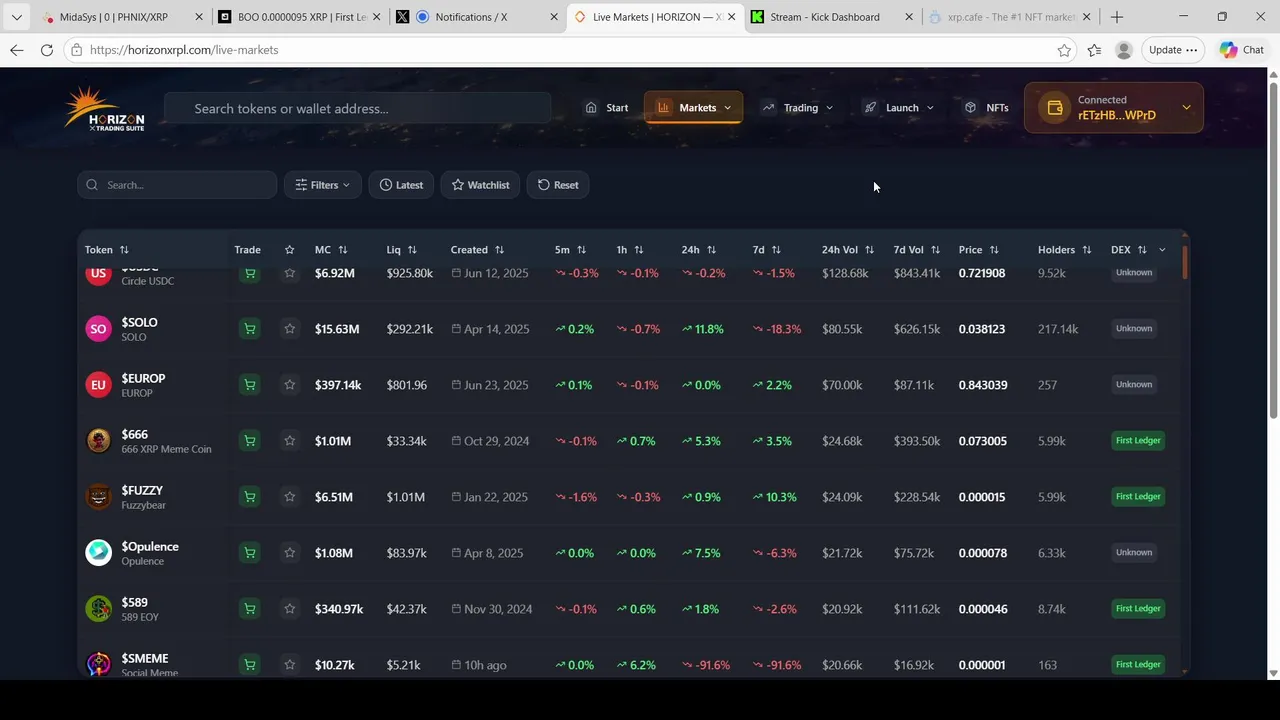Open trade cart for $589 row
Image resolution: width=1280 pixels, height=720 pixels.
point(250,609)
